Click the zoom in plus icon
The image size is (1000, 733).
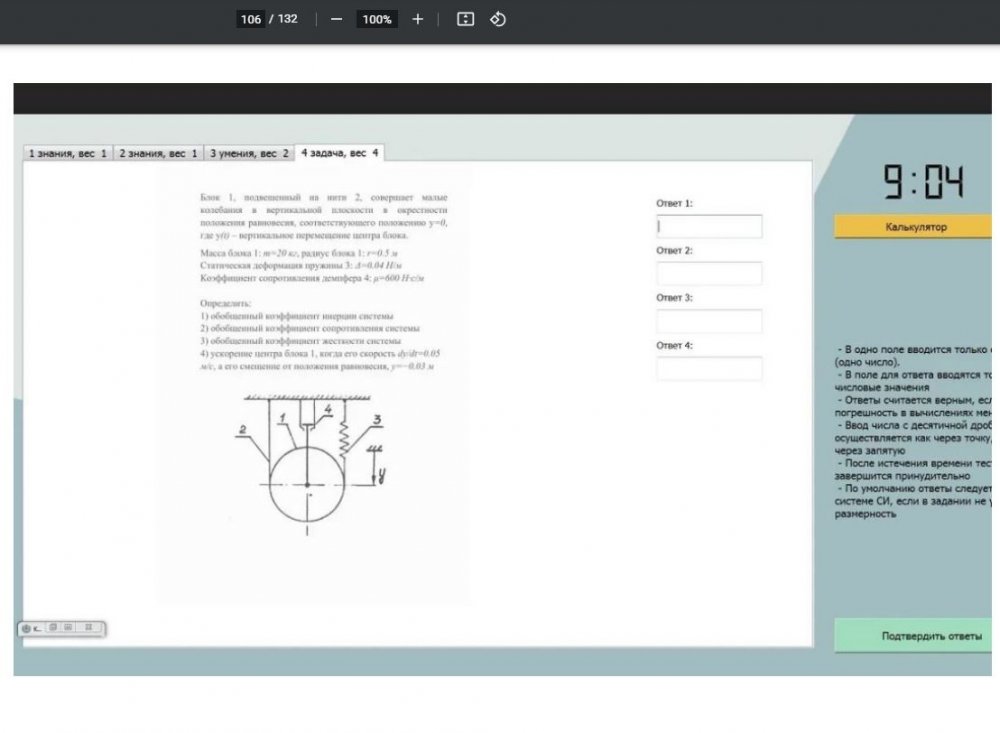417,19
